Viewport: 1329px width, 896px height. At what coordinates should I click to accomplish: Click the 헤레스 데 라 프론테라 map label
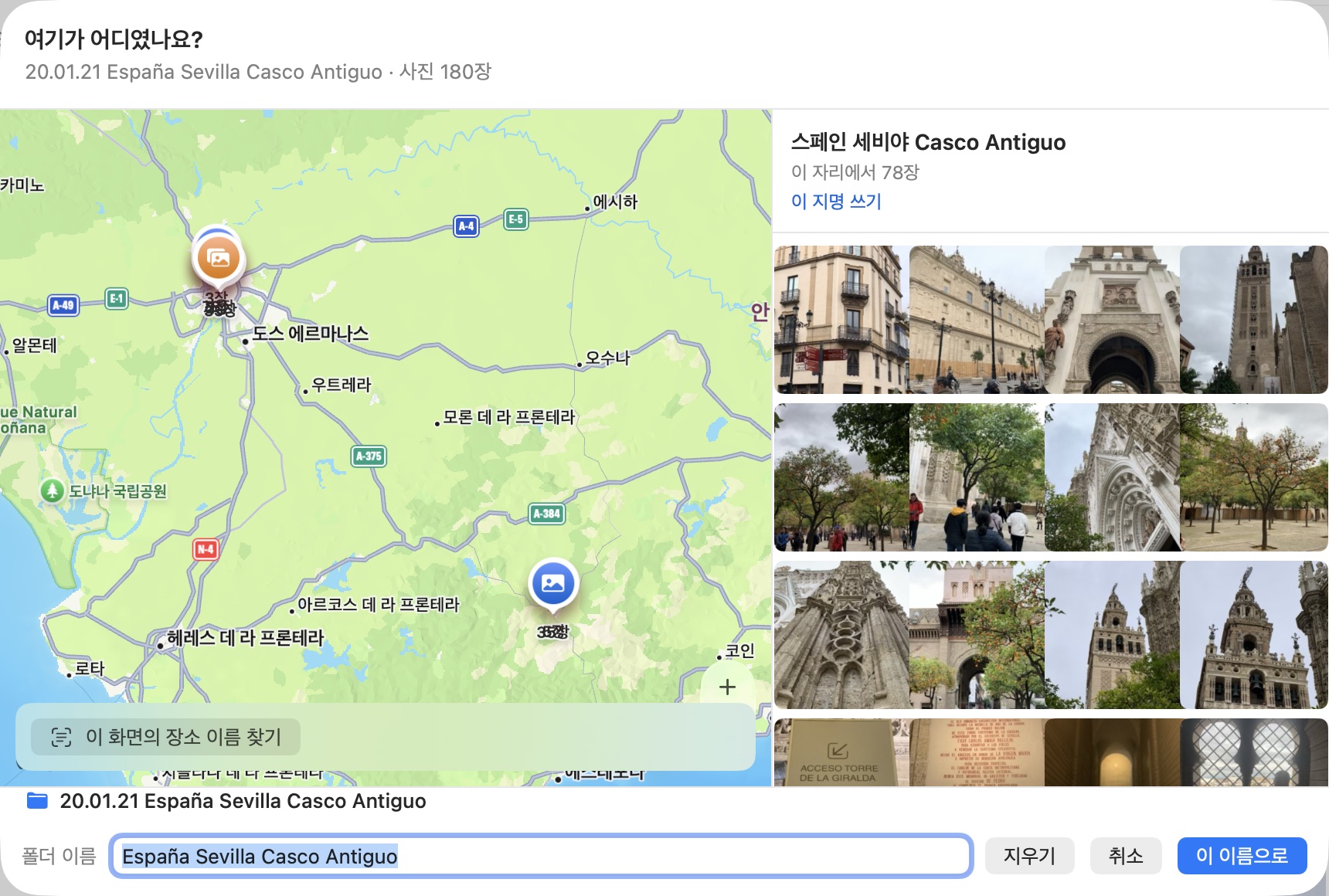pyautogui.click(x=246, y=638)
